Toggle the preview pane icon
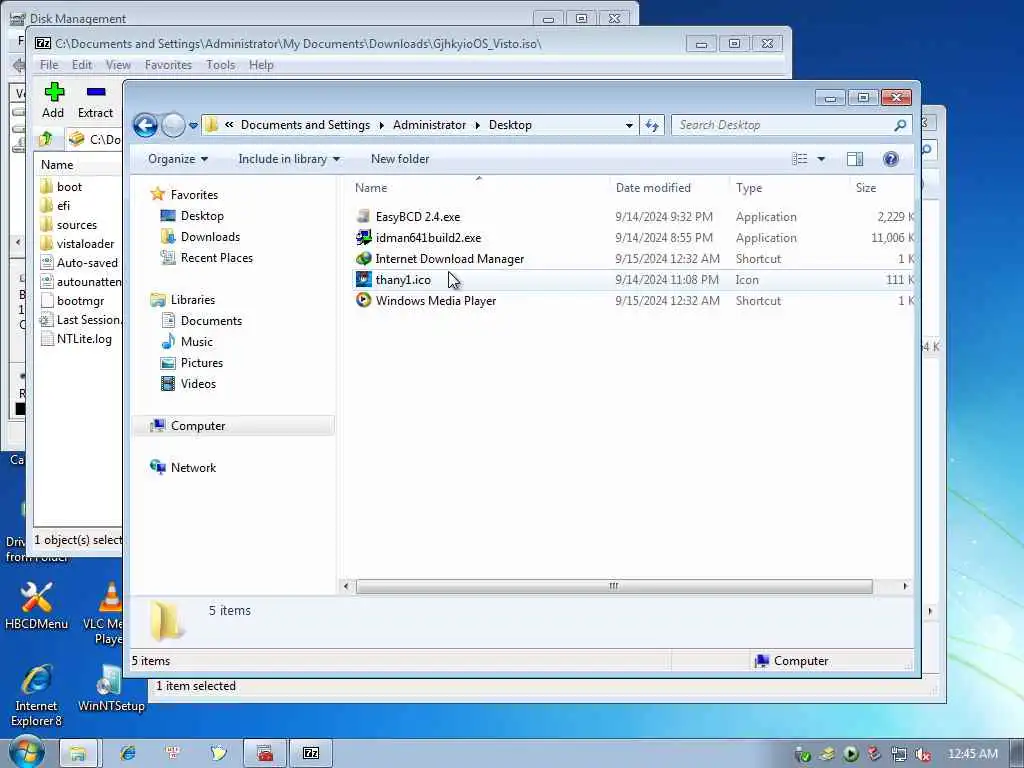 click(x=855, y=159)
